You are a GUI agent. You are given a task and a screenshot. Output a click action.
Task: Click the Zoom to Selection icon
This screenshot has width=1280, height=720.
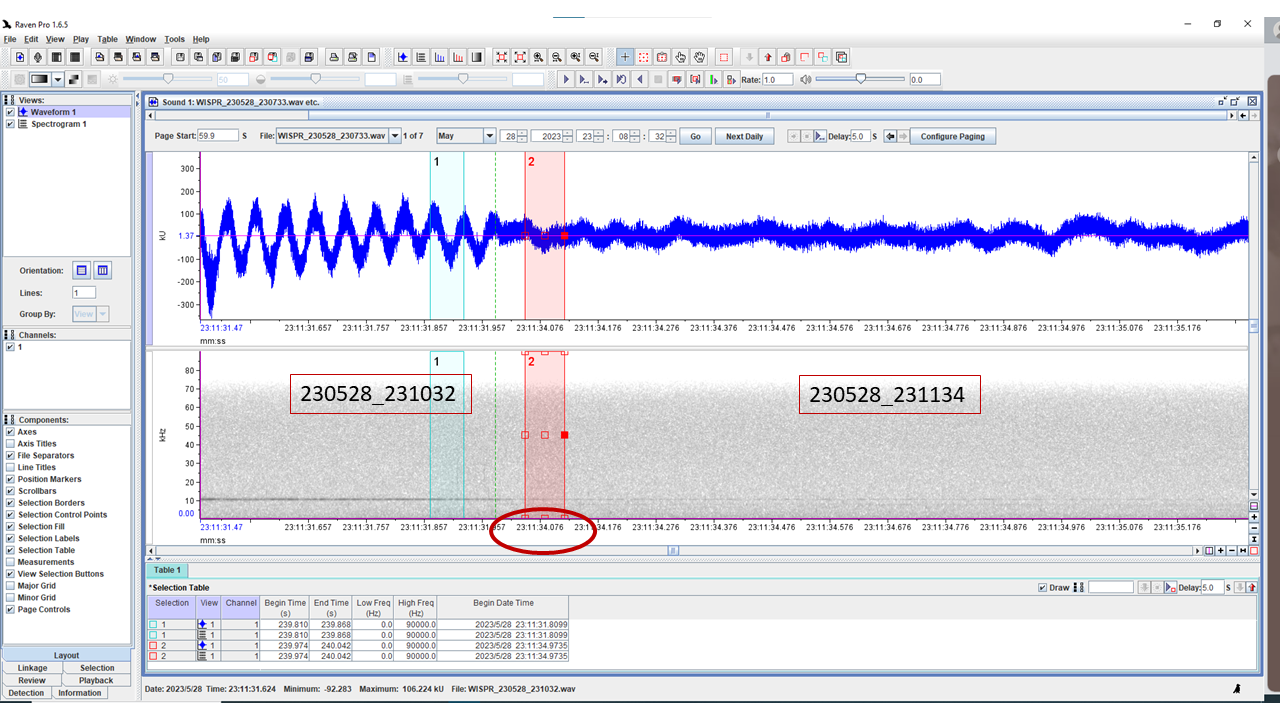point(520,57)
